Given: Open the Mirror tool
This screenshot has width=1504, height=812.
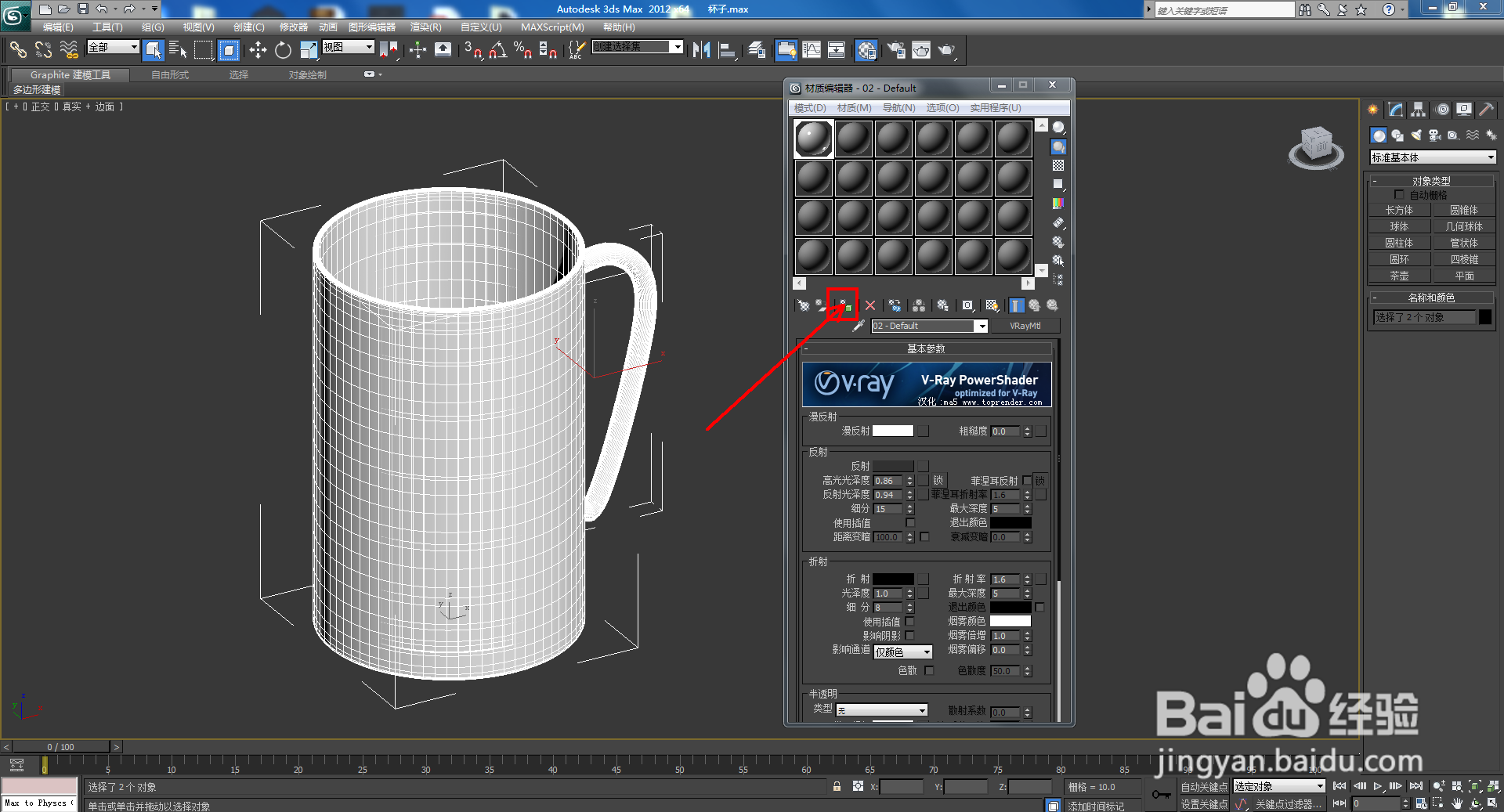Looking at the screenshot, I should pyautogui.click(x=701, y=49).
